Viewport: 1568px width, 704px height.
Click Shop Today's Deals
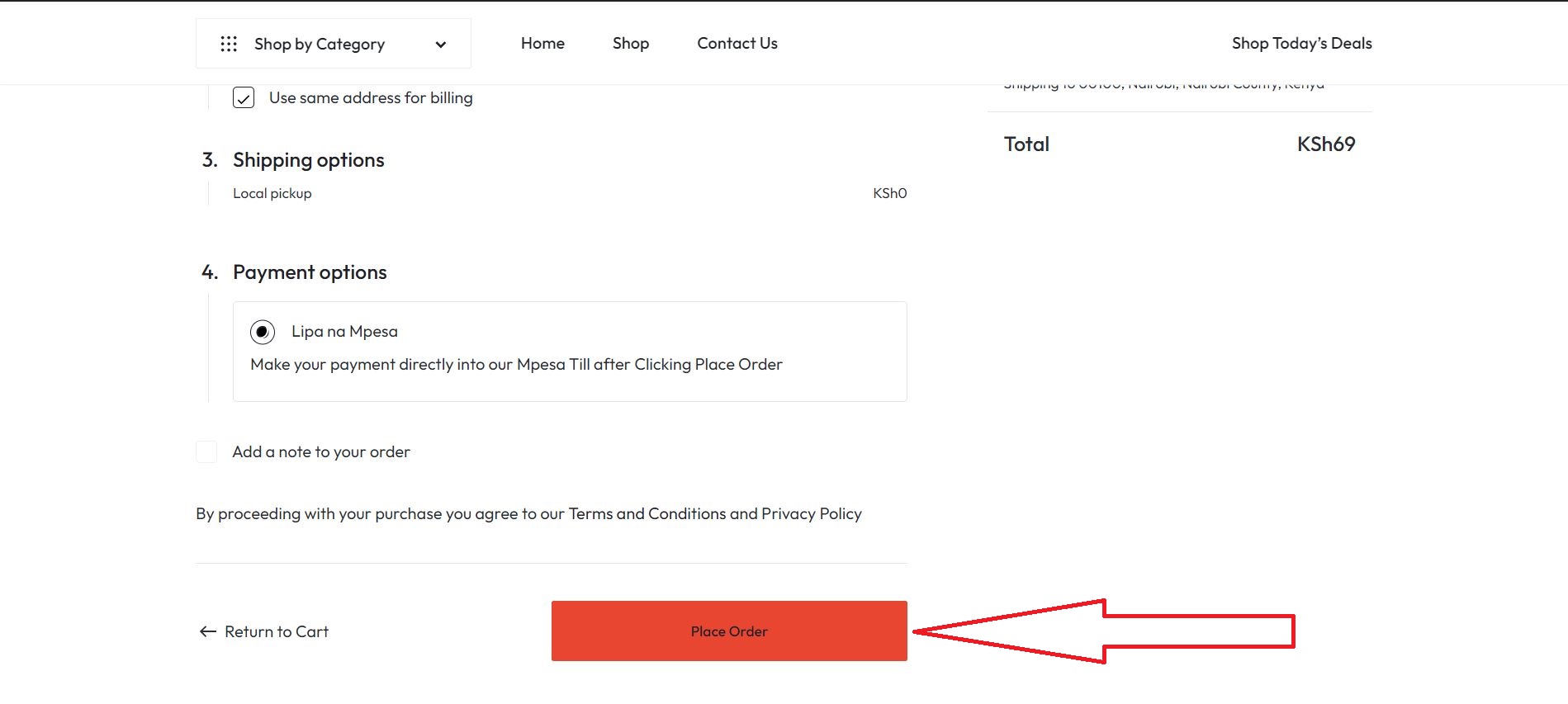tap(1300, 43)
